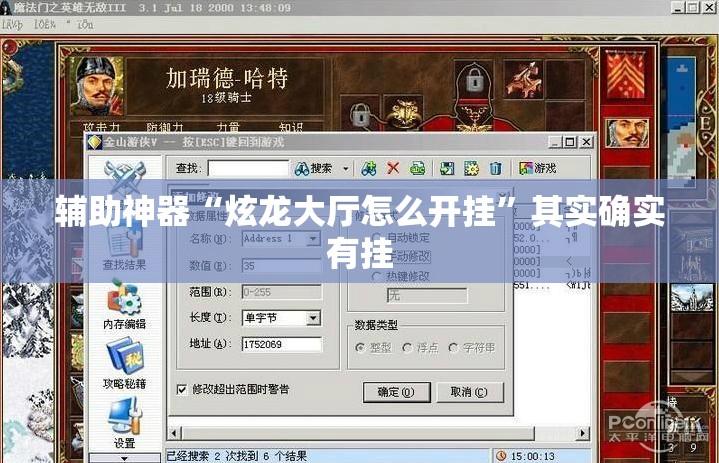Click the crossed swords icon atop the sidebar
Image resolution: width=719 pixels, height=463 pixels.
[x=124, y=176]
